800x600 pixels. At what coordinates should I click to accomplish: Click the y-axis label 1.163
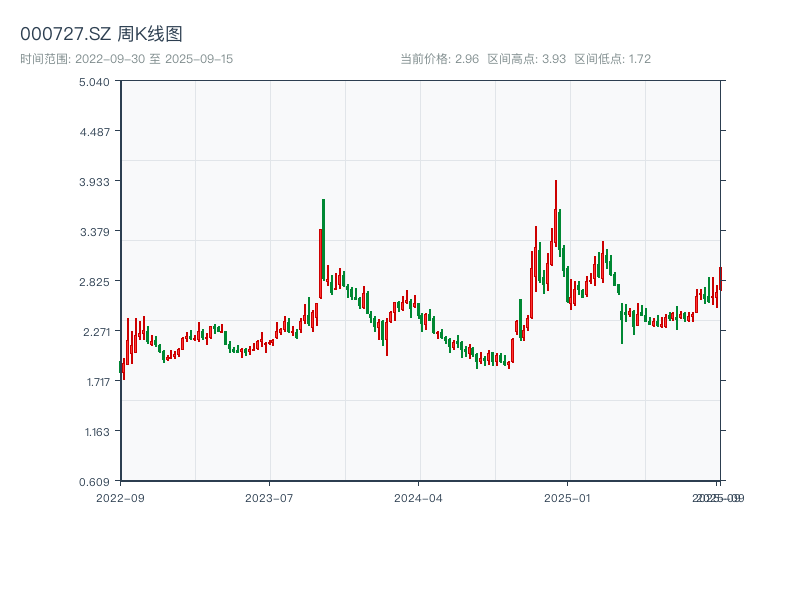click(97, 432)
